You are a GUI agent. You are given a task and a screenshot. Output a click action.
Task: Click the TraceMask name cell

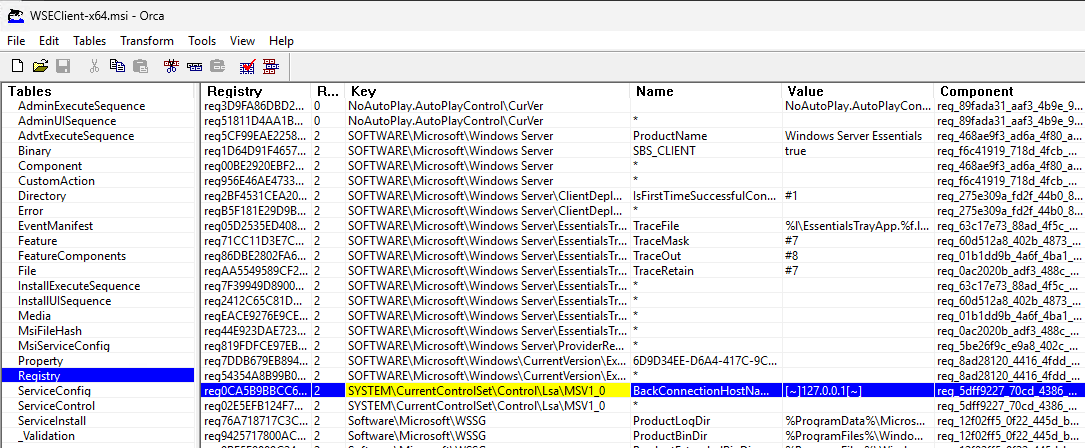click(706, 241)
